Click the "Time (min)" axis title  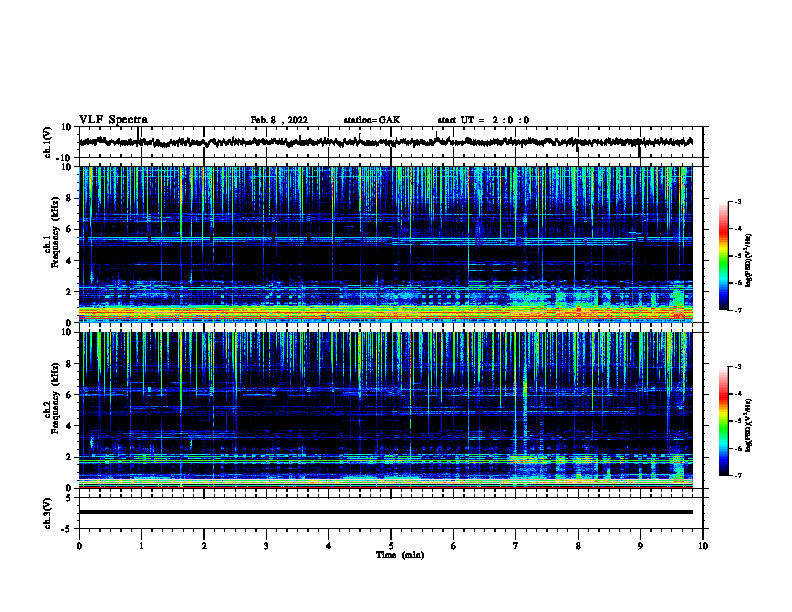pos(400,555)
